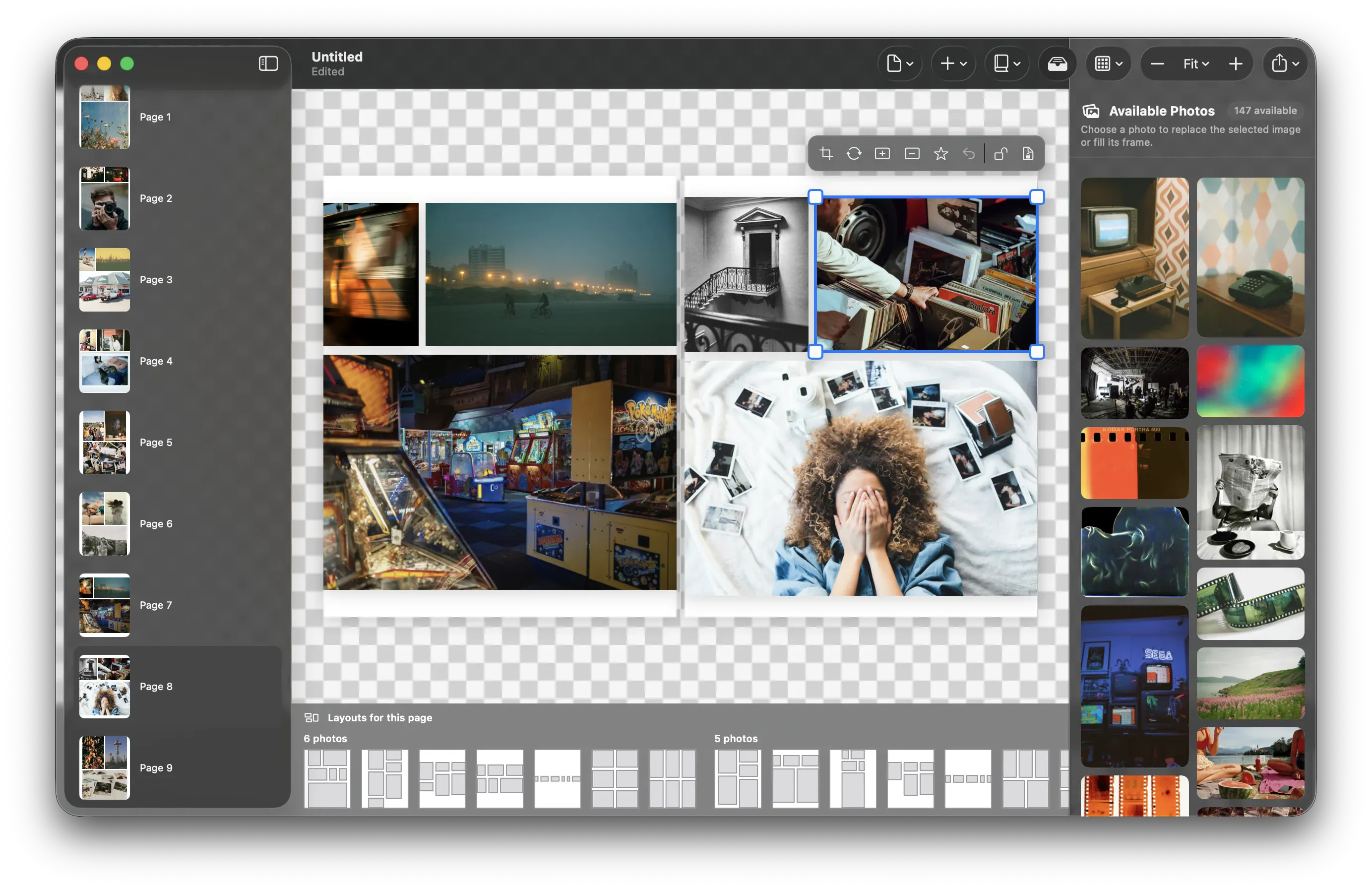Click the 5 photos section heading
Image resolution: width=1372 pixels, height=890 pixels.
click(736, 738)
